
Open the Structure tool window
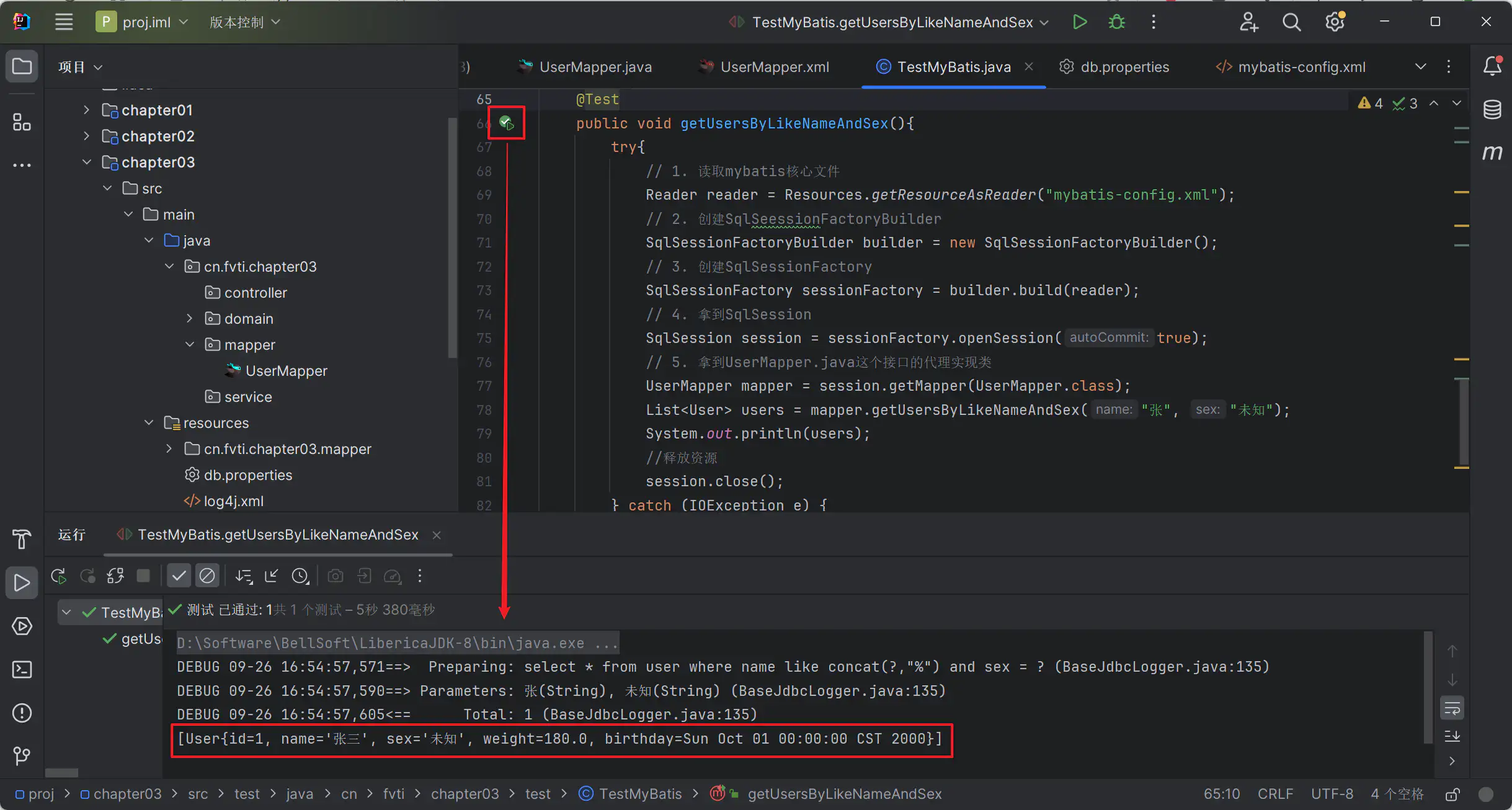[x=22, y=122]
